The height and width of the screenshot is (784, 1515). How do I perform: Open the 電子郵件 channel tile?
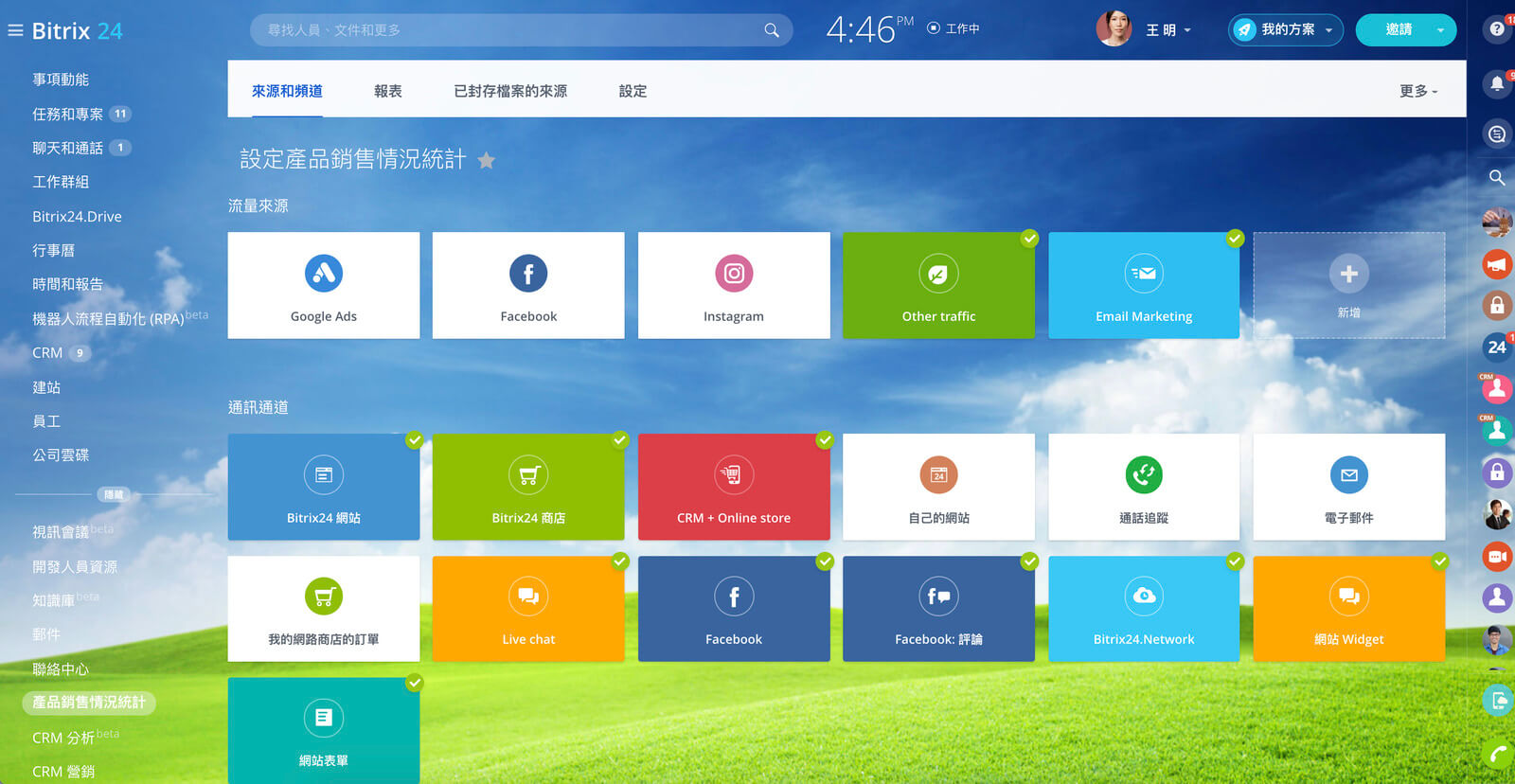tap(1349, 487)
